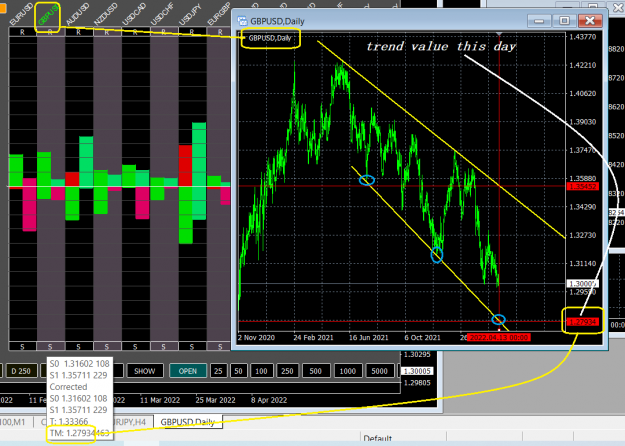The image size is (625, 446).
Task: Click the S cell under USDJPY
Action: pyautogui.click(x=192, y=347)
